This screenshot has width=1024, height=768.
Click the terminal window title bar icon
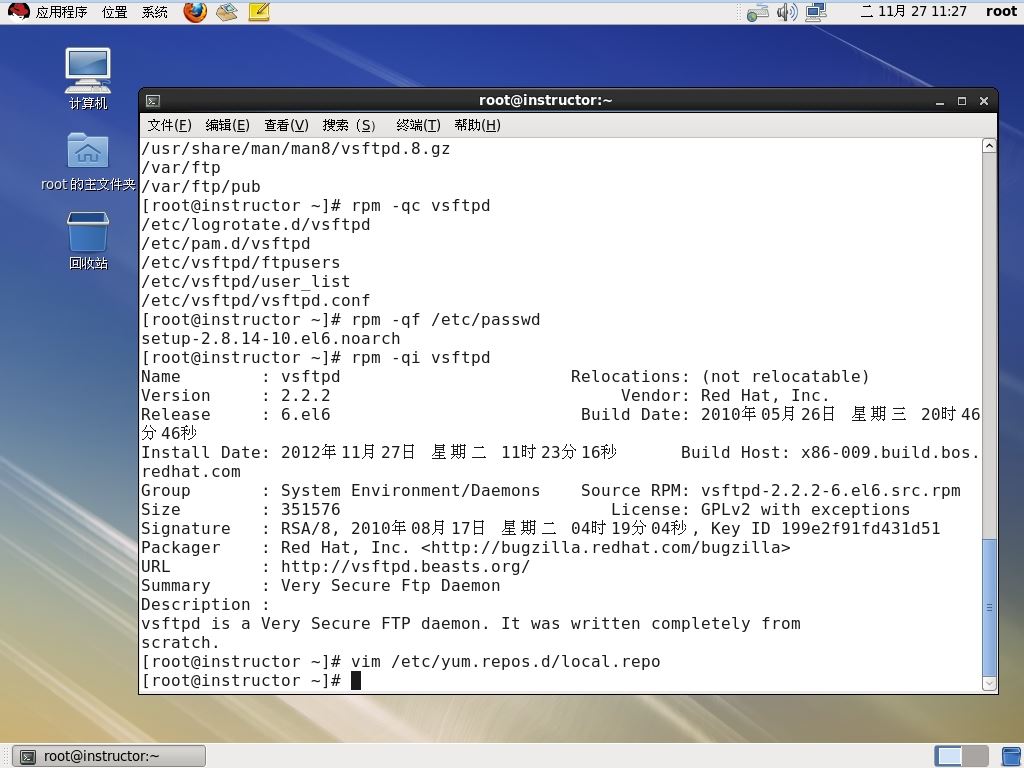(153, 101)
